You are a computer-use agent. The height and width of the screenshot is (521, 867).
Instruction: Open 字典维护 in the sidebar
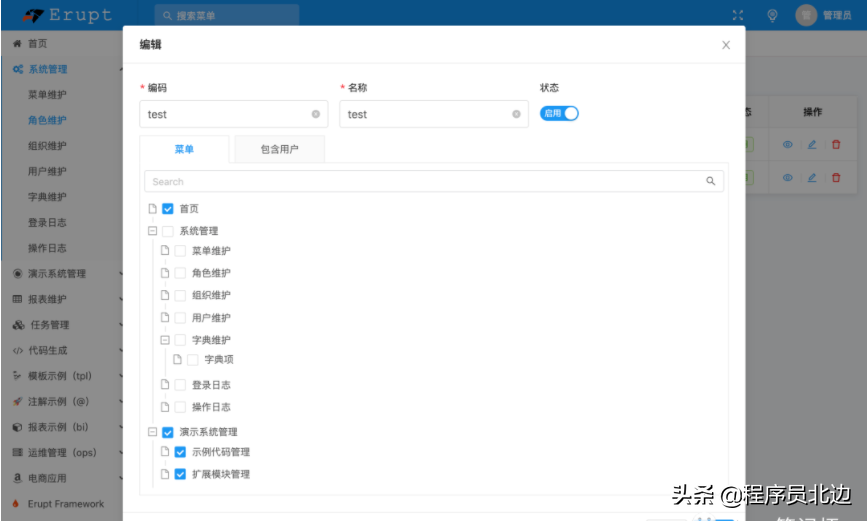pos(47,197)
